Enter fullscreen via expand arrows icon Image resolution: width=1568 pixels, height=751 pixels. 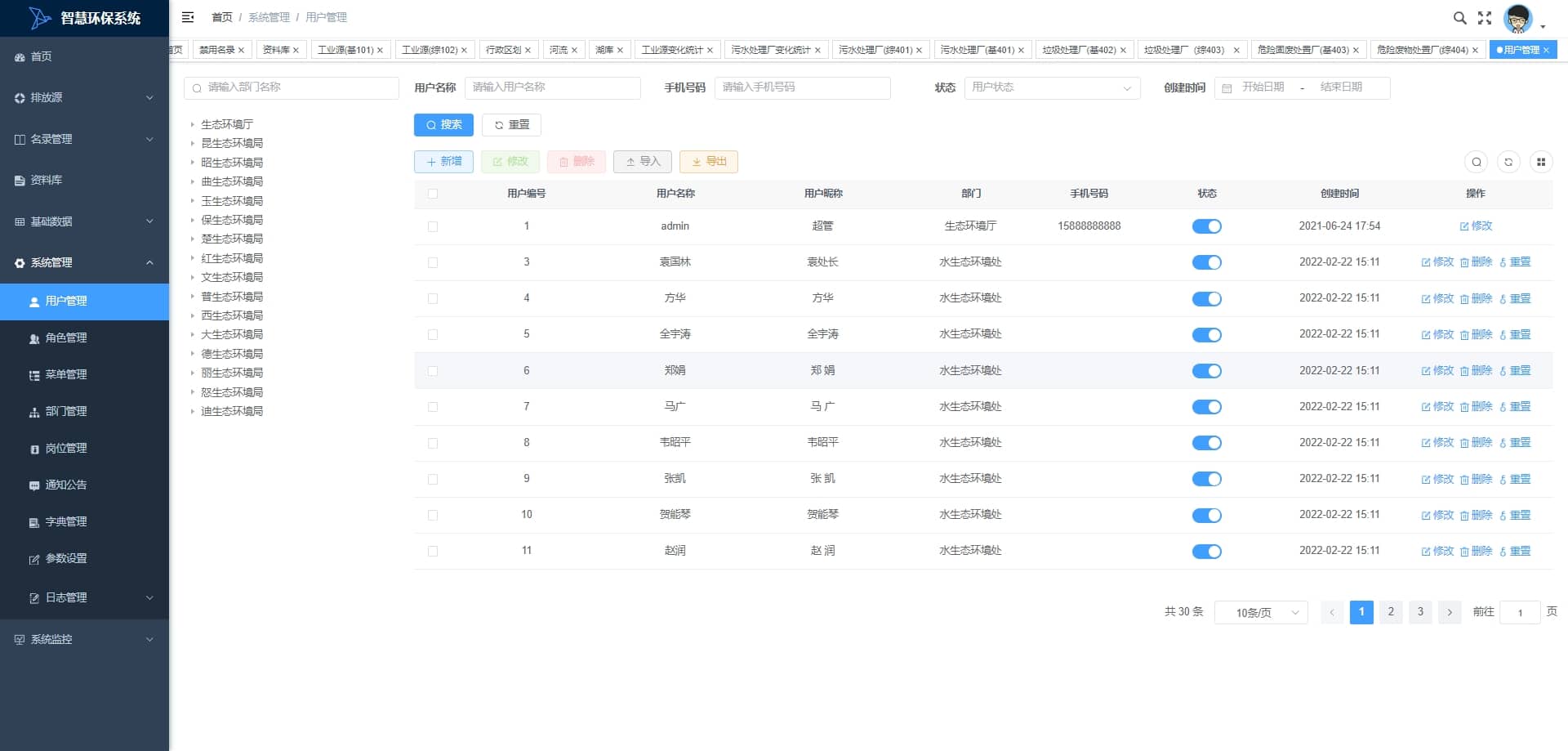1485,17
